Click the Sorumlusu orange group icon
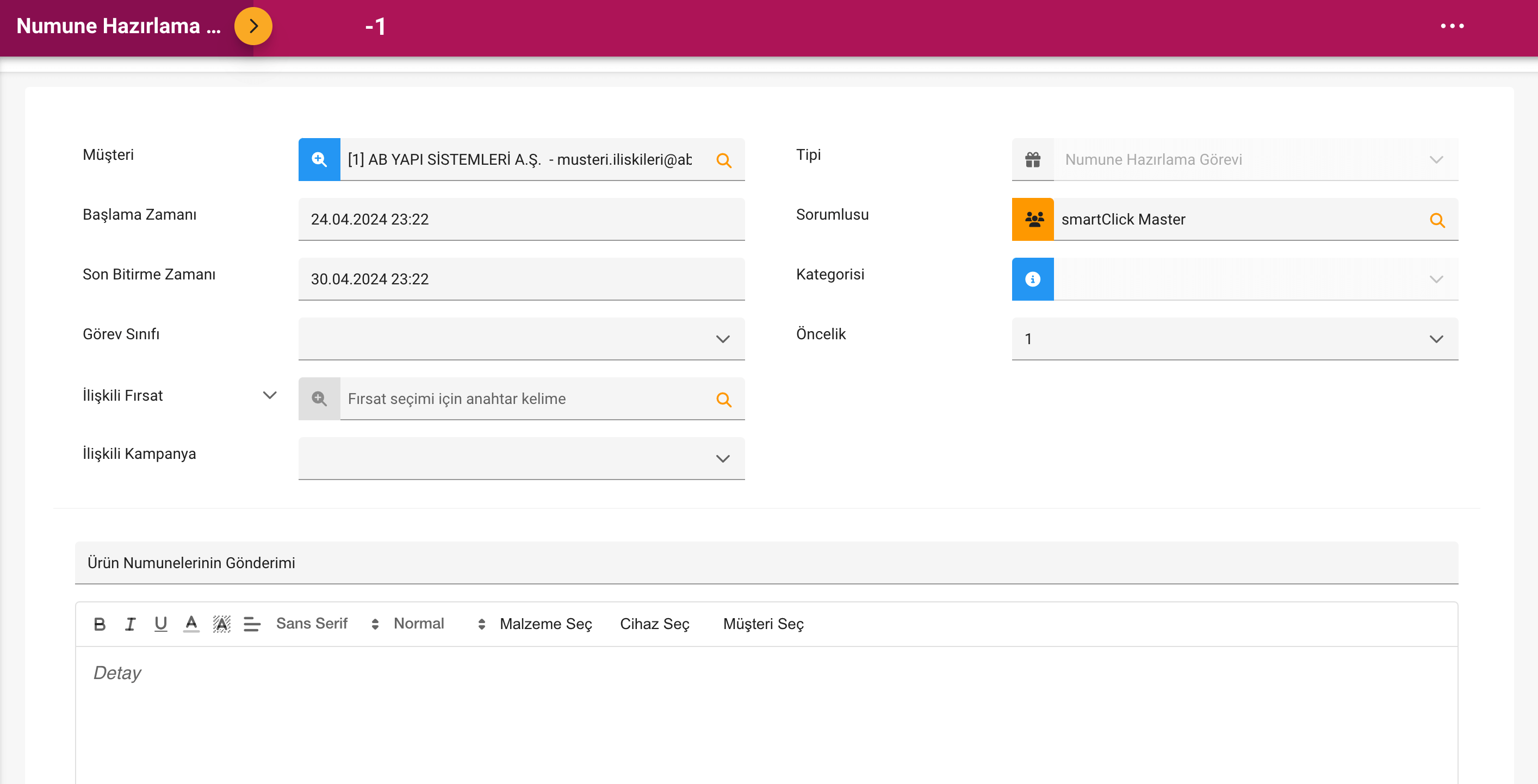Viewport: 1538px width, 784px height. 1033,219
